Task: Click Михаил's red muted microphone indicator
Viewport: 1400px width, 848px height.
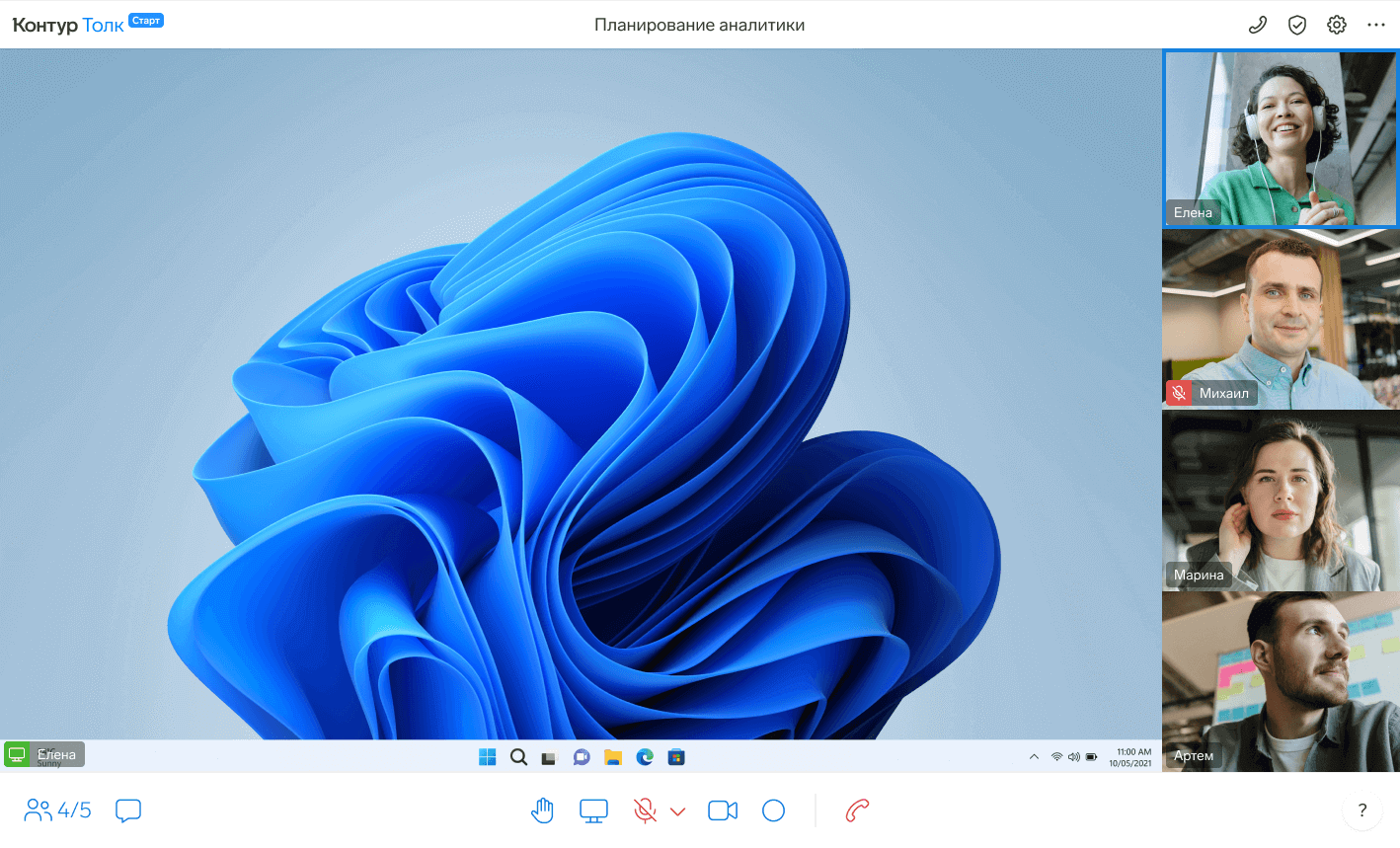Action: click(1179, 393)
